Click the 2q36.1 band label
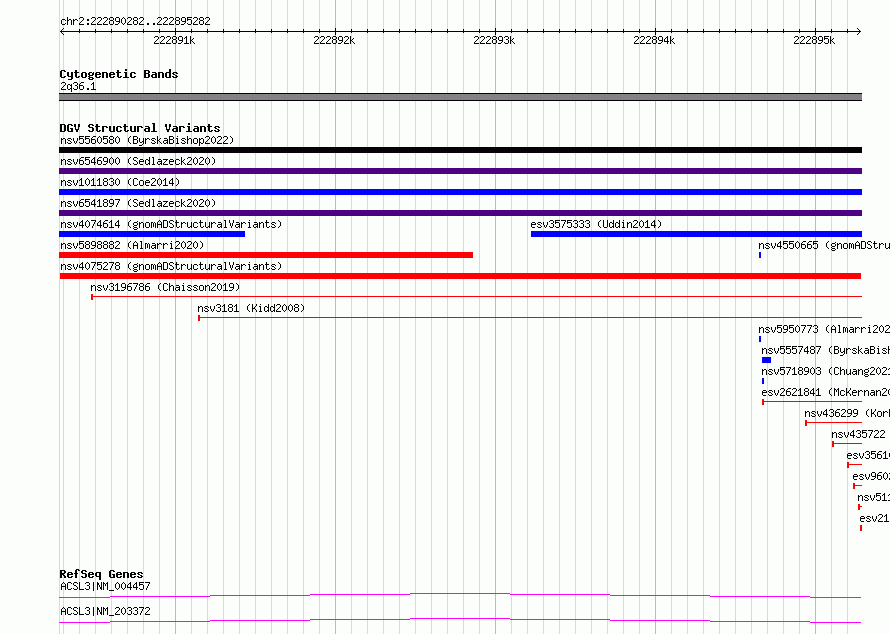The width and height of the screenshot is (890, 634). coord(78,86)
